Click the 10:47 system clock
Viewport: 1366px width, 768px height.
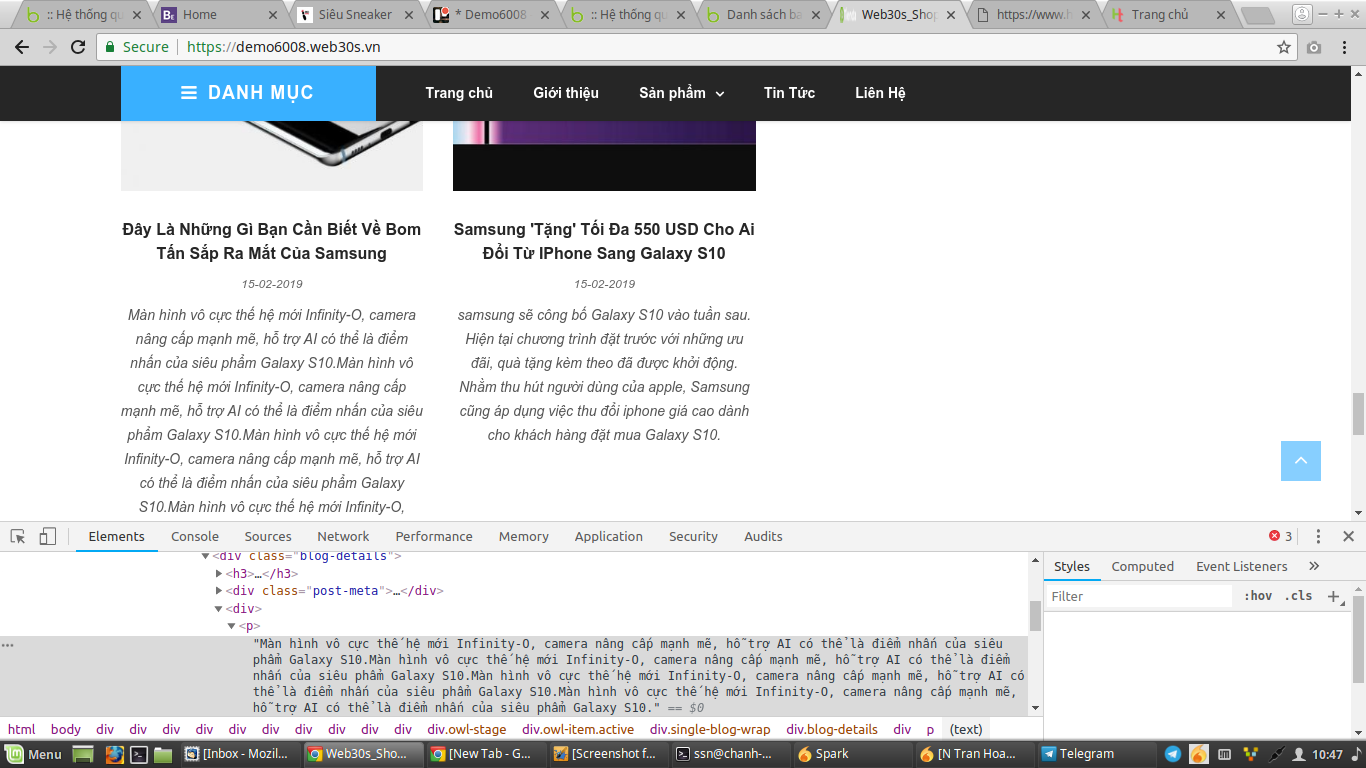coord(1328,754)
